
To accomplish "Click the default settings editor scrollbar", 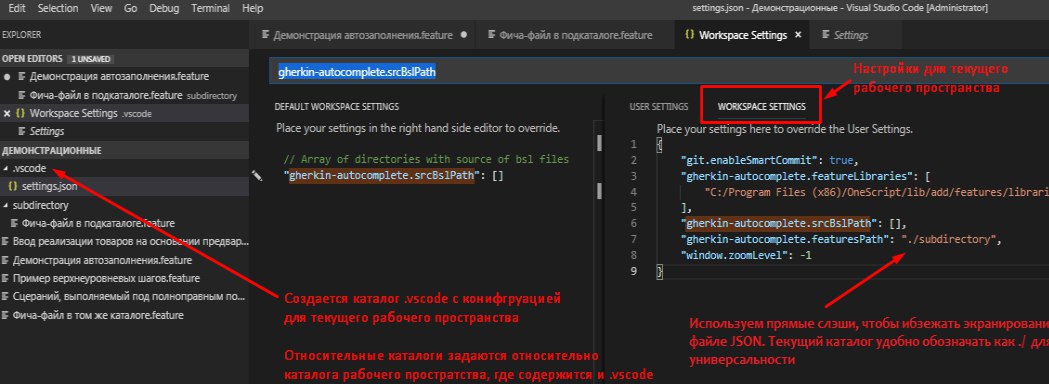I will pyautogui.click(x=599, y=144).
